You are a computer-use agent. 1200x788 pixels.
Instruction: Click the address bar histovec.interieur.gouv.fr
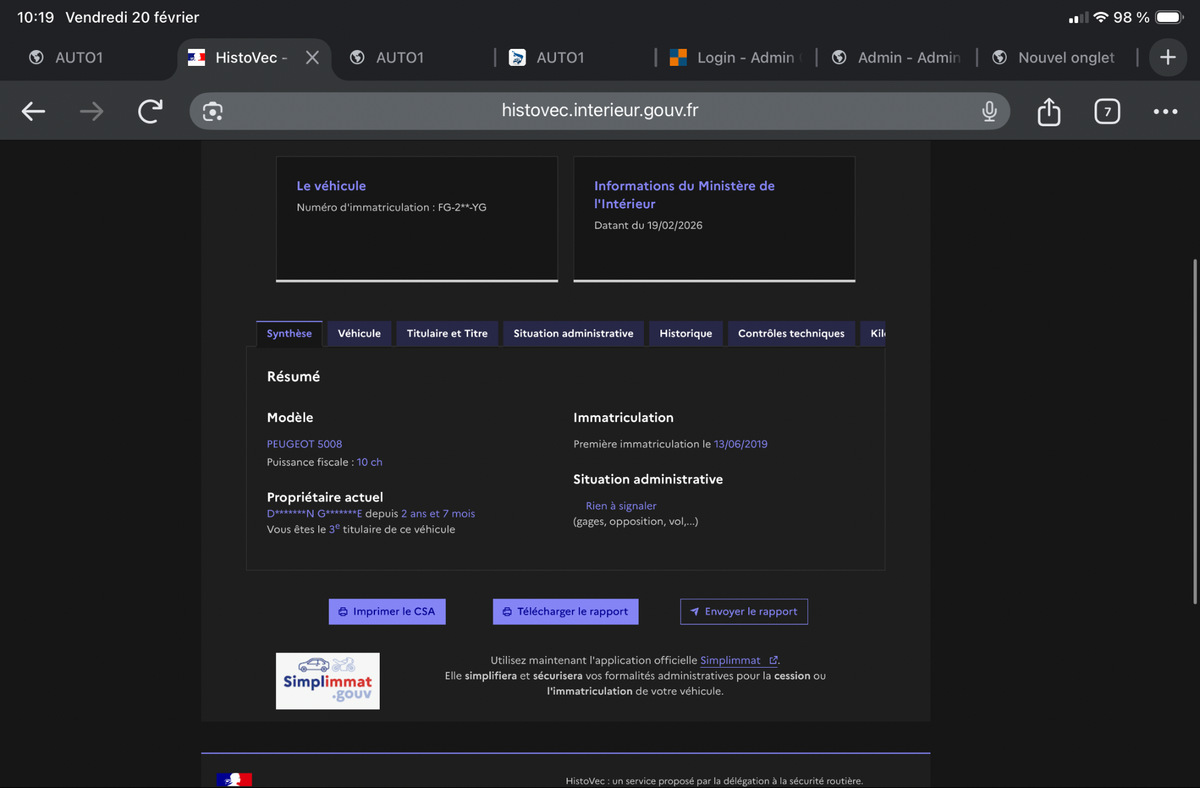click(x=600, y=111)
